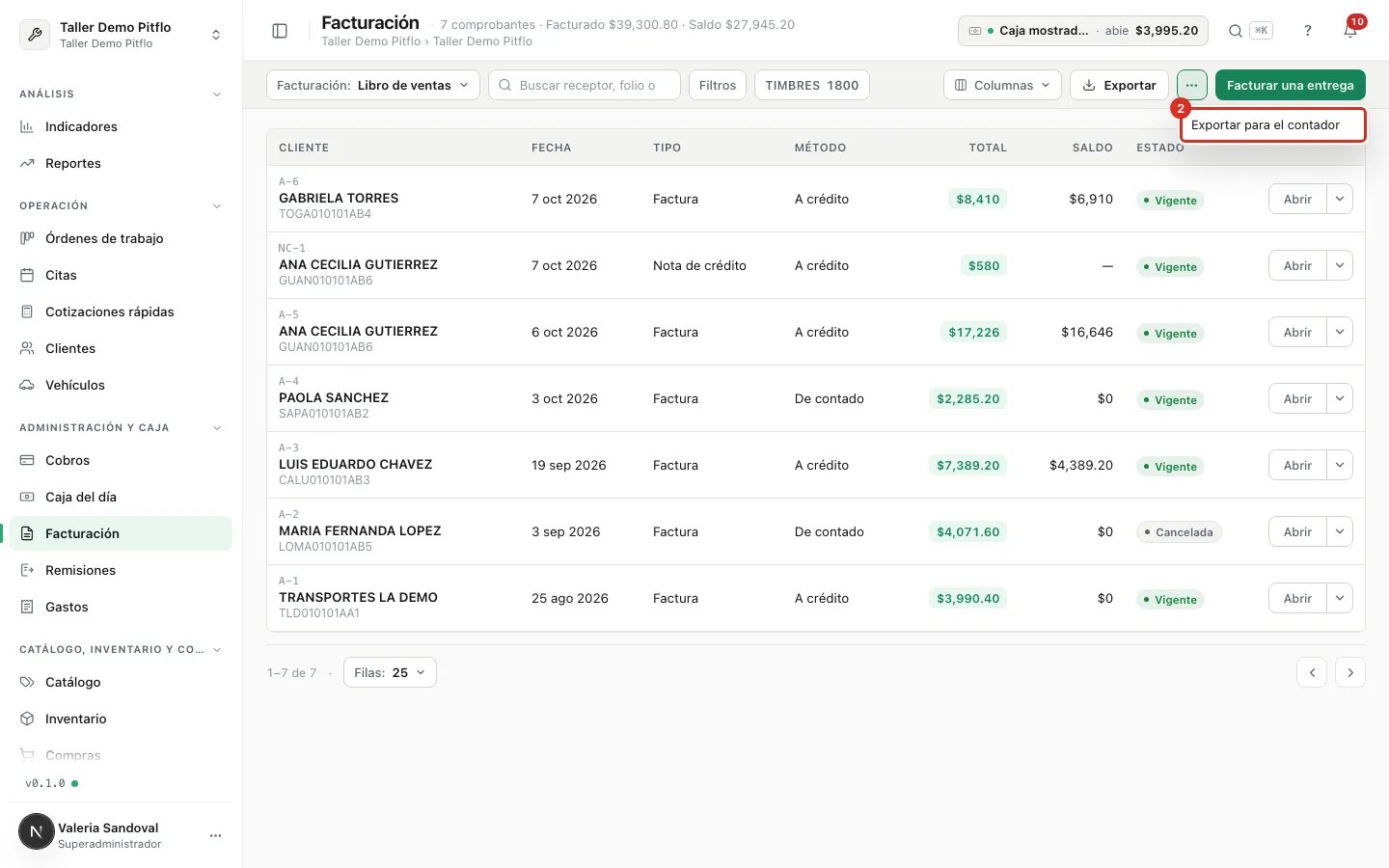Open Vehículos in sidebar
1389x868 pixels.
tap(121, 385)
